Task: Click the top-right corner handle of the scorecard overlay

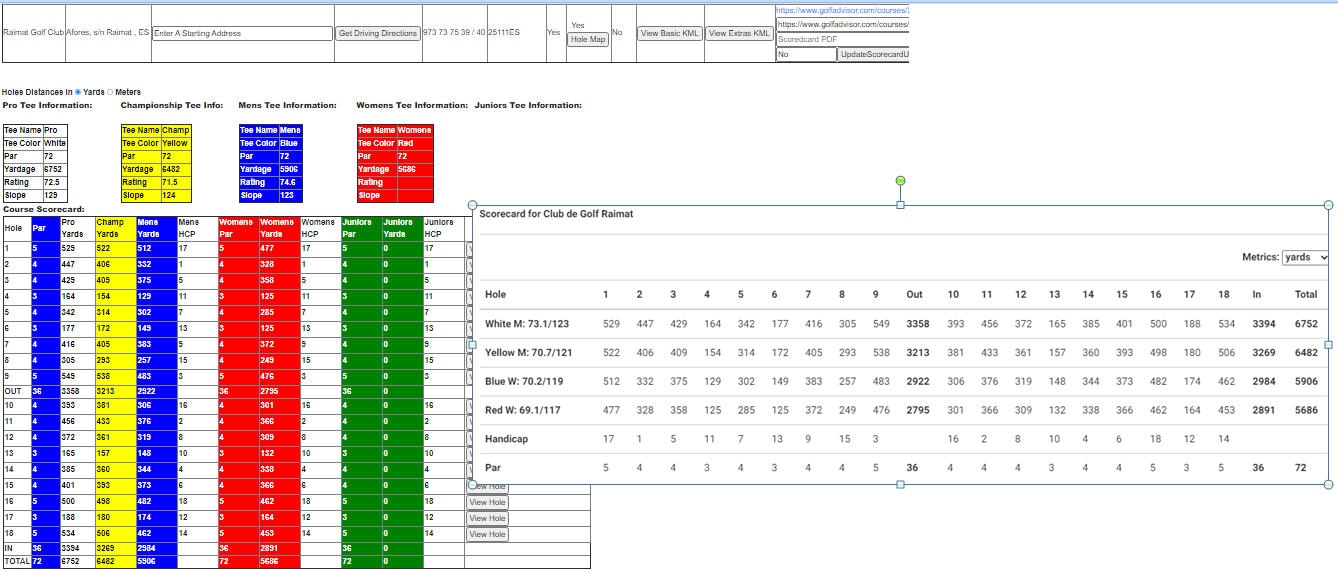Action: [1328, 205]
